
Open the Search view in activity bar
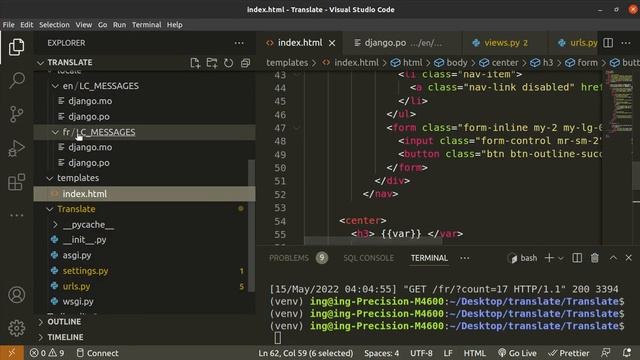pos(16,80)
